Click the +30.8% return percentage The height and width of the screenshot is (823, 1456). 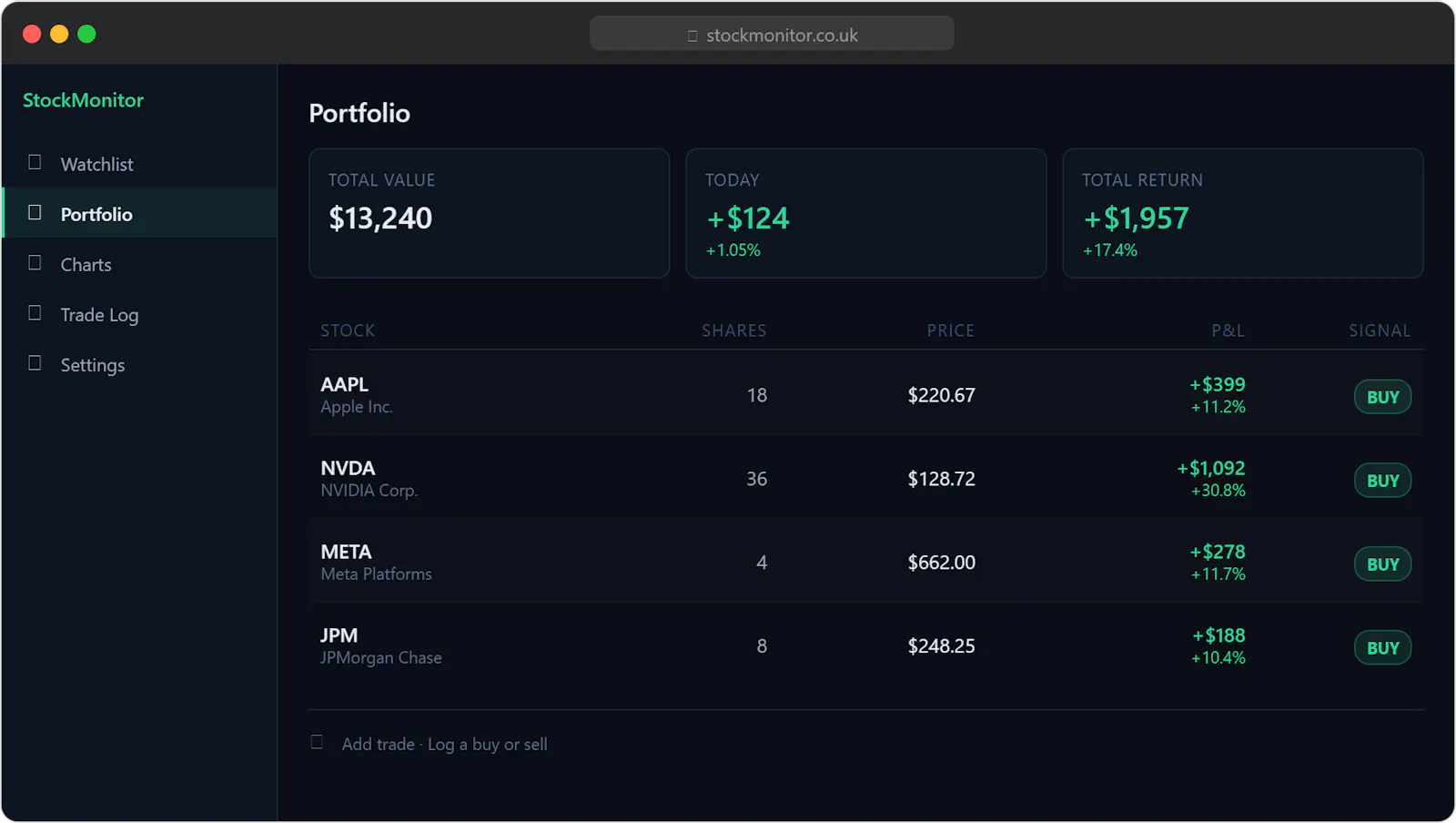tap(1218, 491)
